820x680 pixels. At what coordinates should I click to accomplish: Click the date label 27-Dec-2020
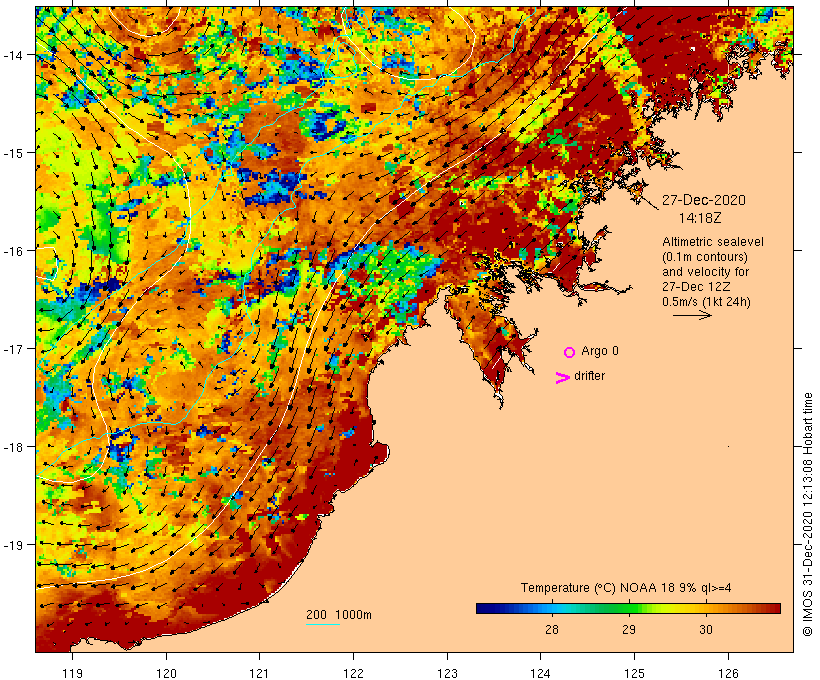[704, 200]
